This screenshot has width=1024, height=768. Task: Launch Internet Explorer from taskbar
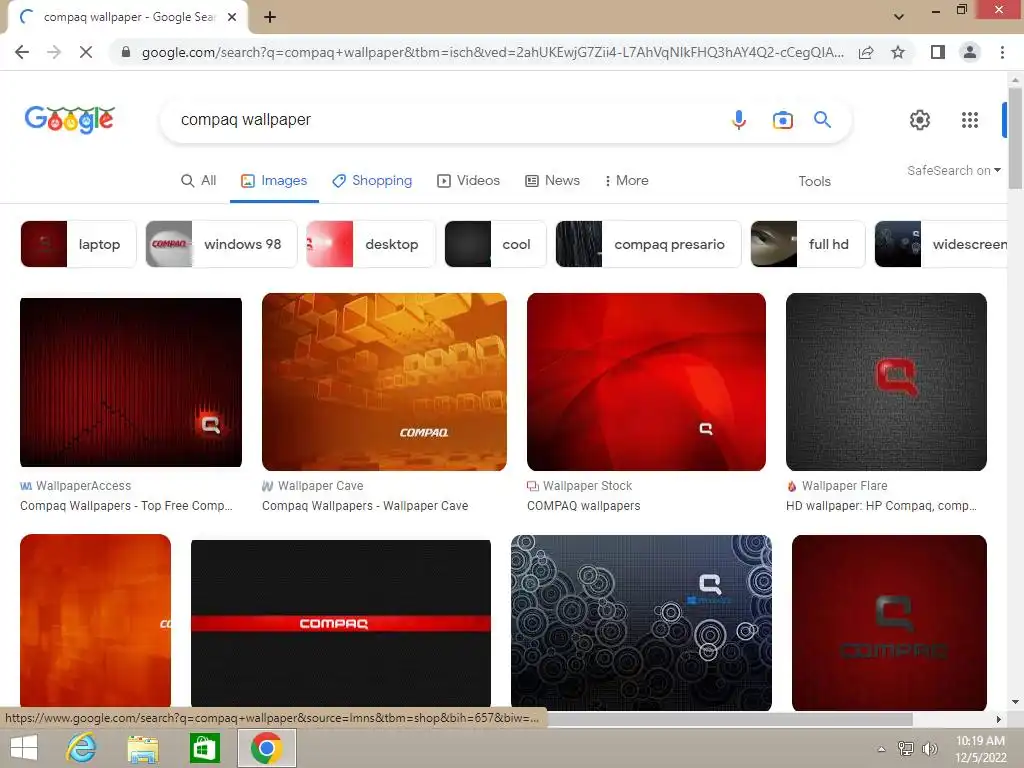[x=82, y=748]
